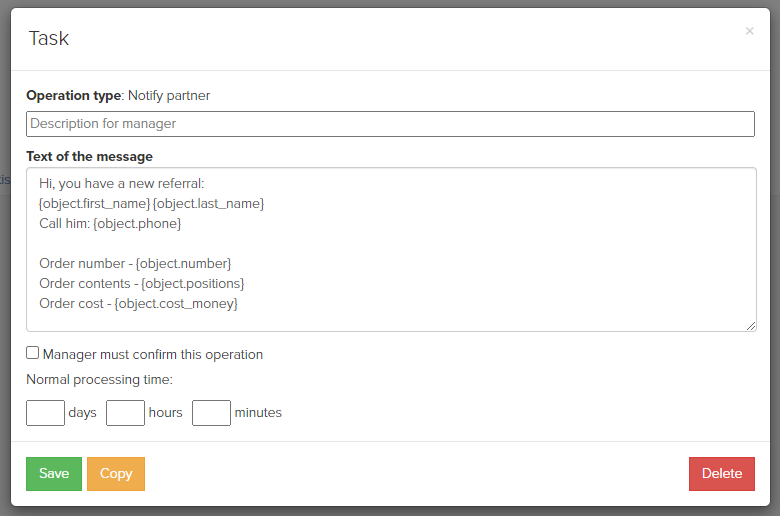Duplicate the task with the Copy button
The width and height of the screenshot is (780, 516).
click(116, 474)
